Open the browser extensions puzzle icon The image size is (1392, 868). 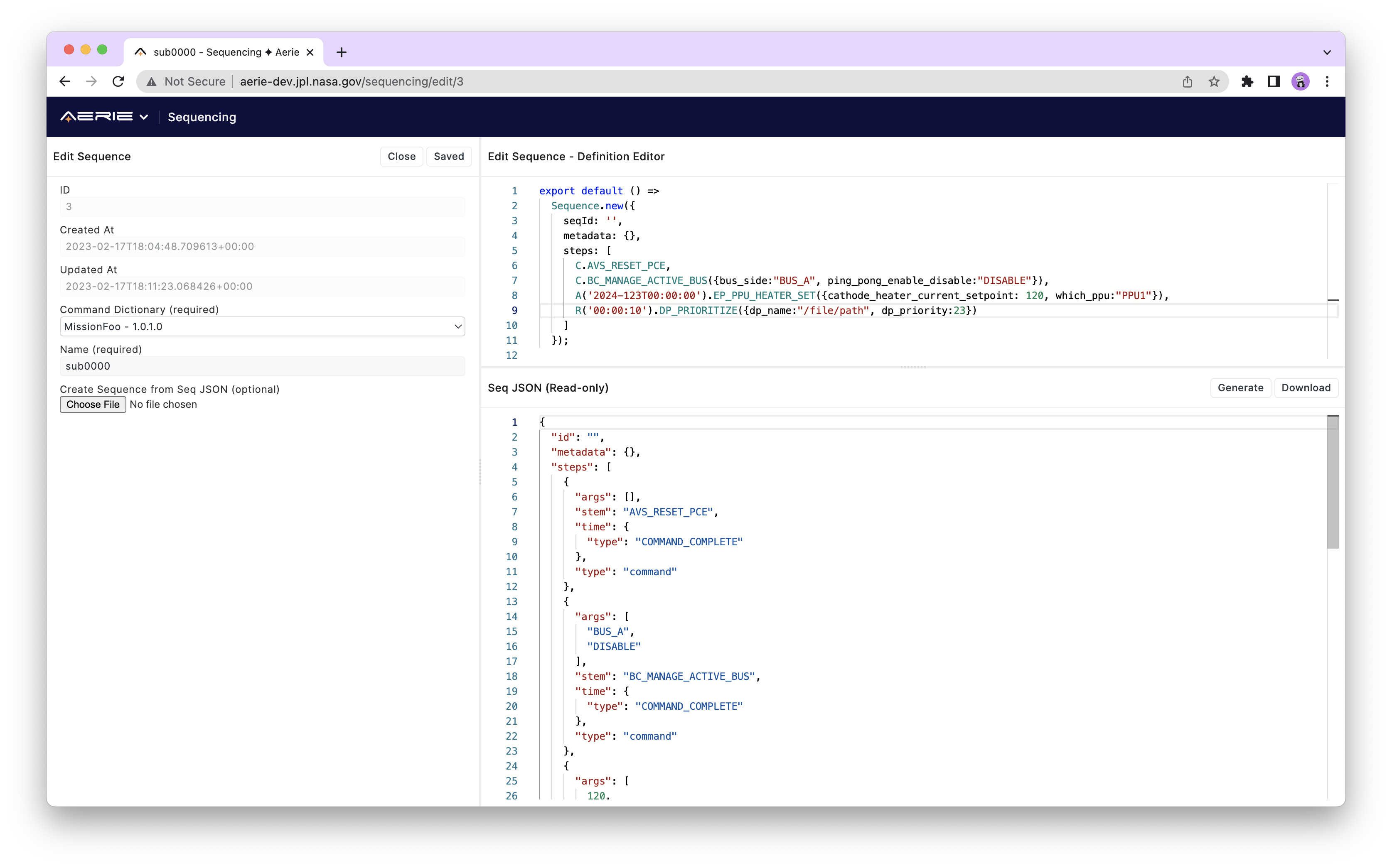[1247, 81]
